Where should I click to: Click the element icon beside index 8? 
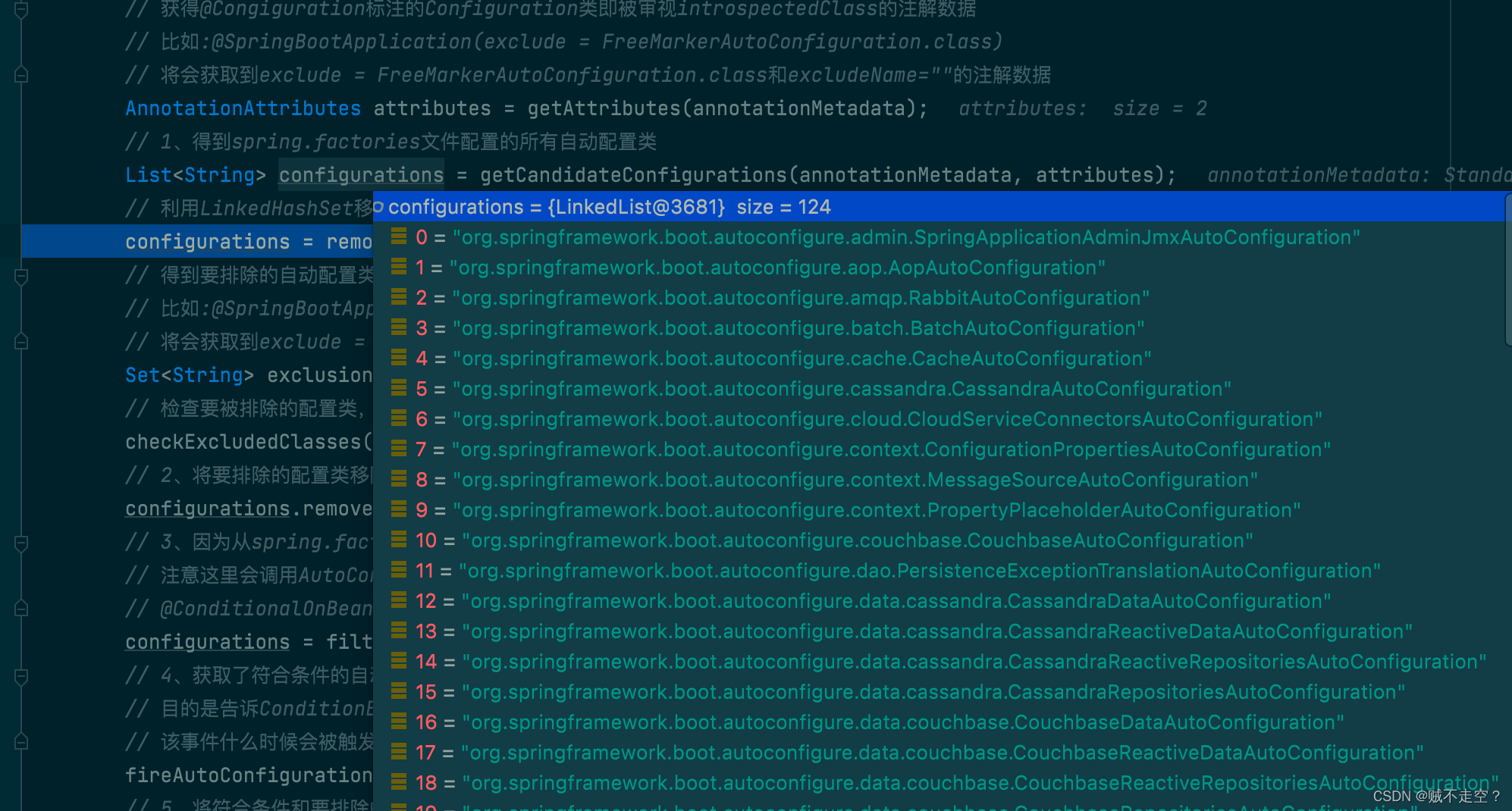399,479
